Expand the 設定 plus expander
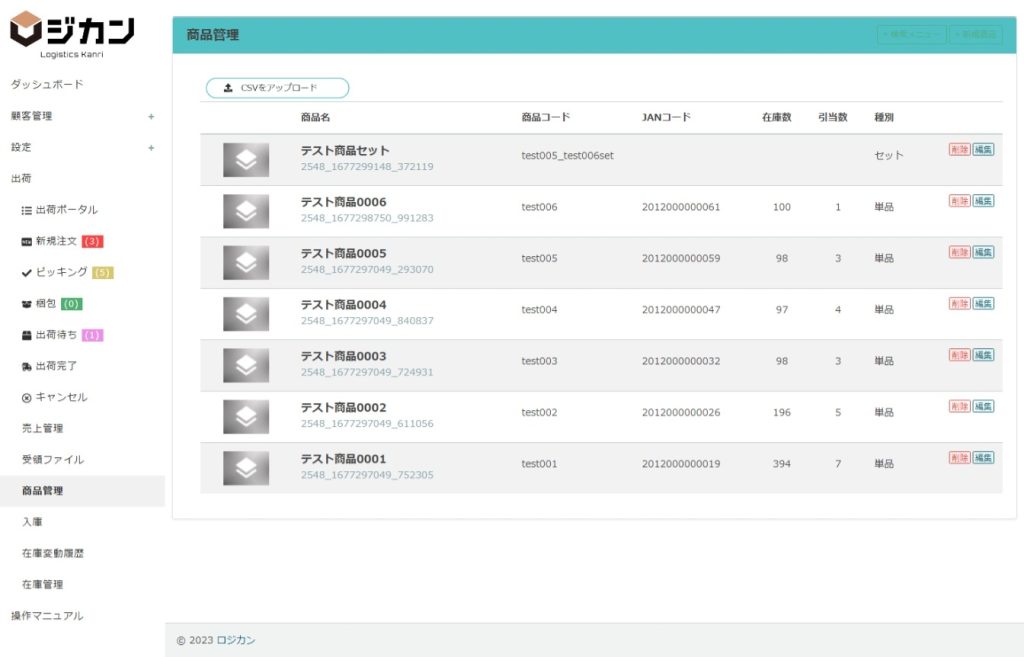The image size is (1024, 657). (x=151, y=148)
